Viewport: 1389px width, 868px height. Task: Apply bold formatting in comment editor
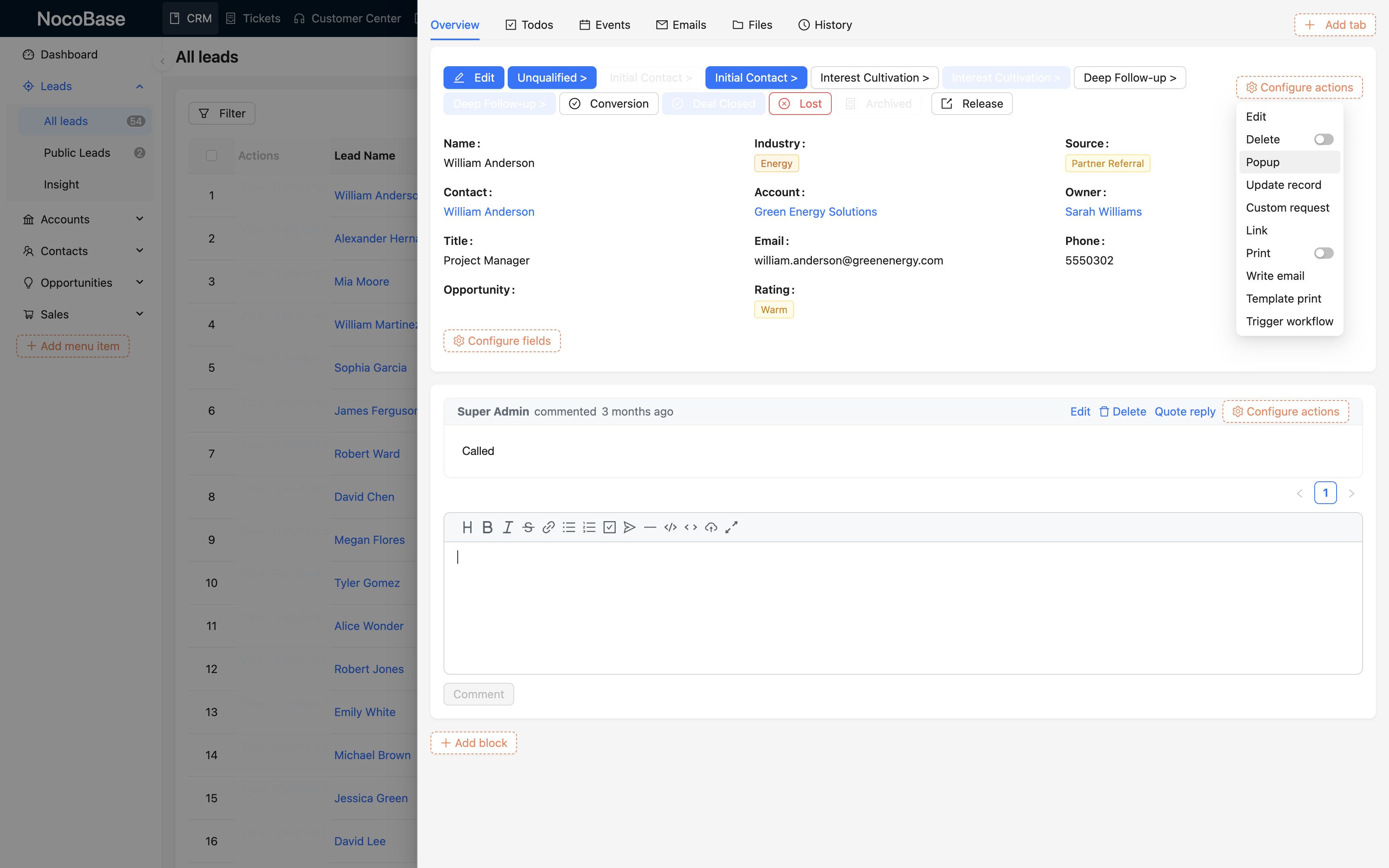click(487, 527)
